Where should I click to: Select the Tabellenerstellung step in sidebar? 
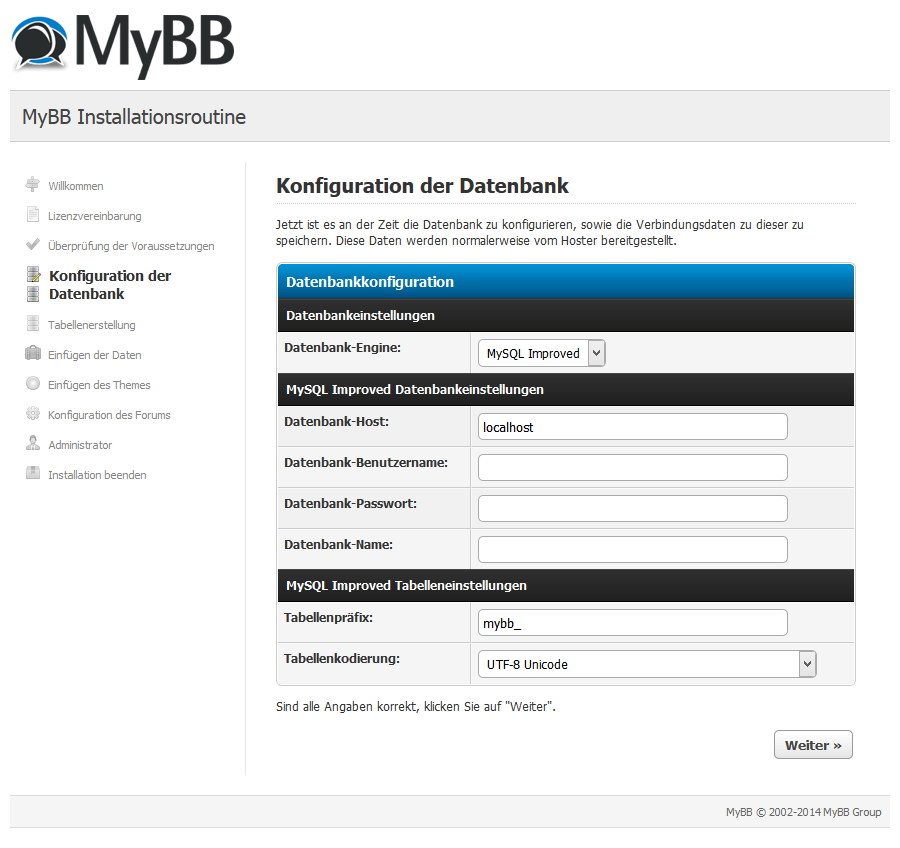point(91,325)
